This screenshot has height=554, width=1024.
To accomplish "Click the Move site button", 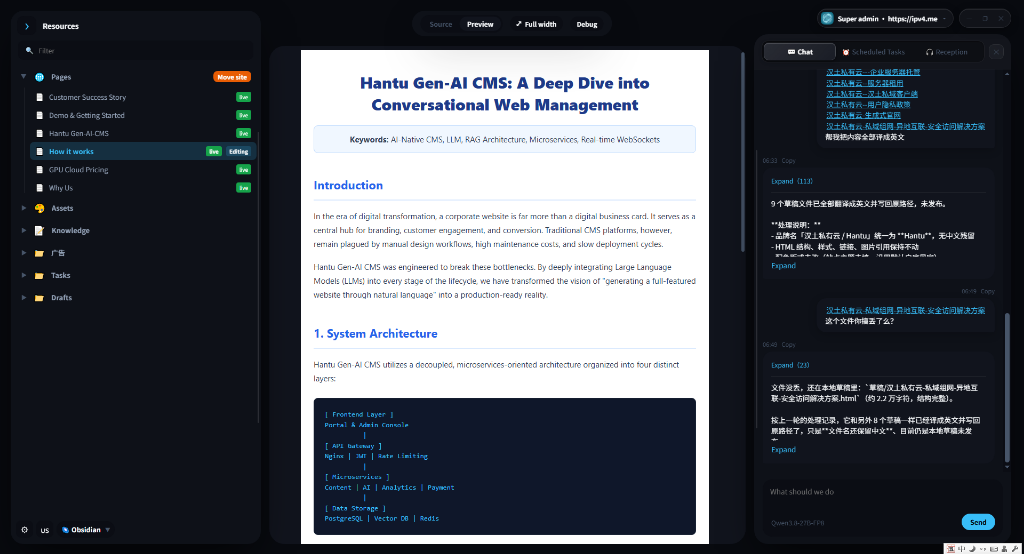I will pos(232,77).
